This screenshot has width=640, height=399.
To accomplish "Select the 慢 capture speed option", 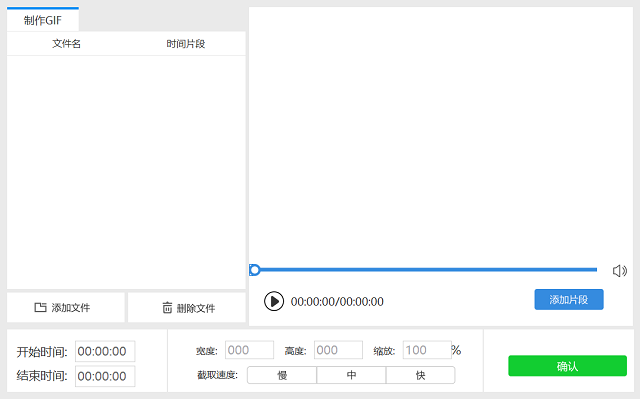I will pos(282,375).
